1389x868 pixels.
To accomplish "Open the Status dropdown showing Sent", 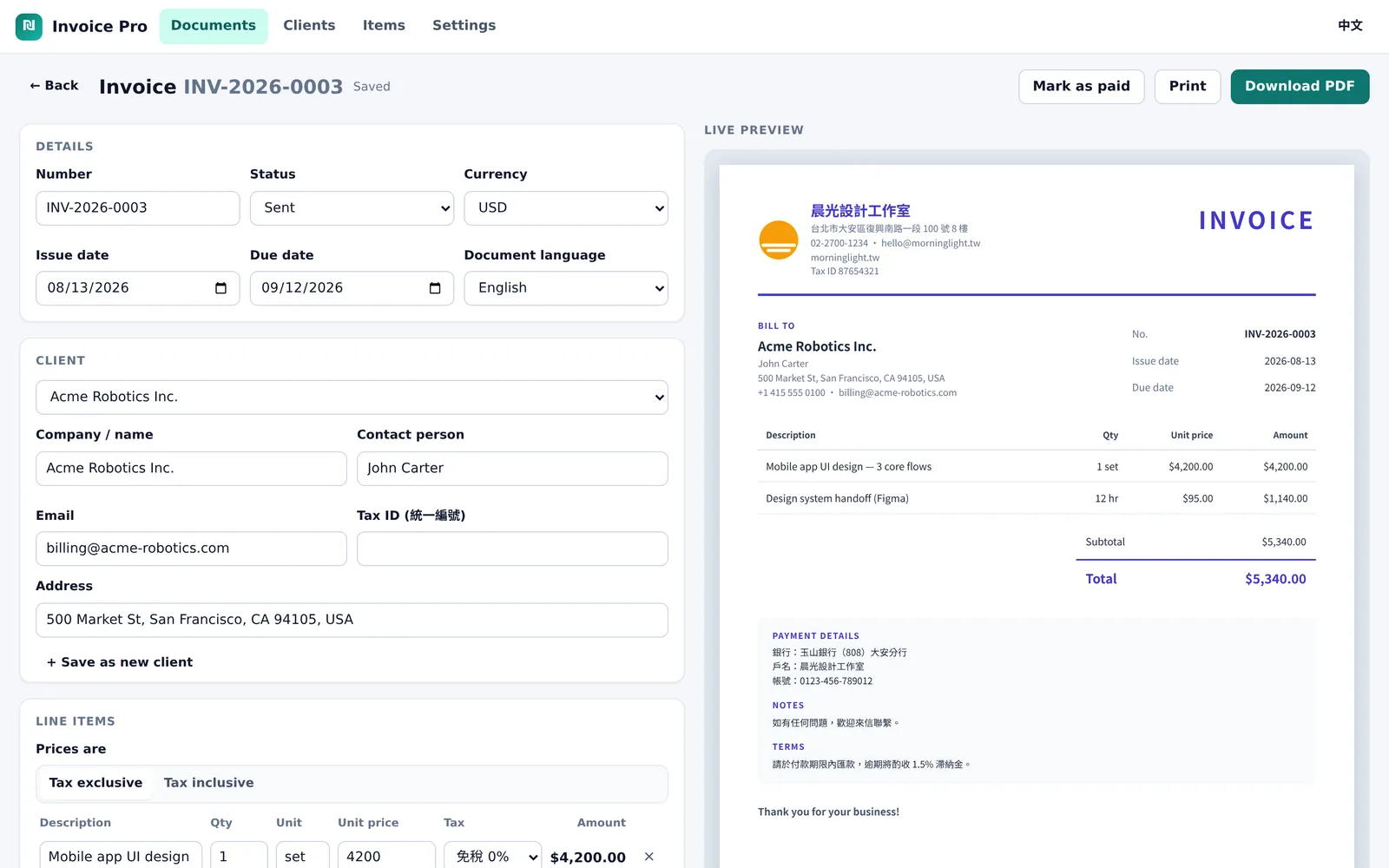I will coord(352,208).
